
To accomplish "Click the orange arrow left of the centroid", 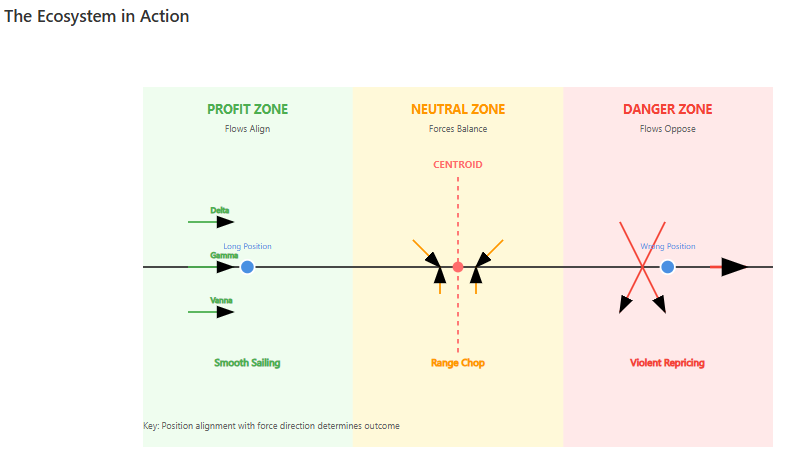I will coord(424,251).
